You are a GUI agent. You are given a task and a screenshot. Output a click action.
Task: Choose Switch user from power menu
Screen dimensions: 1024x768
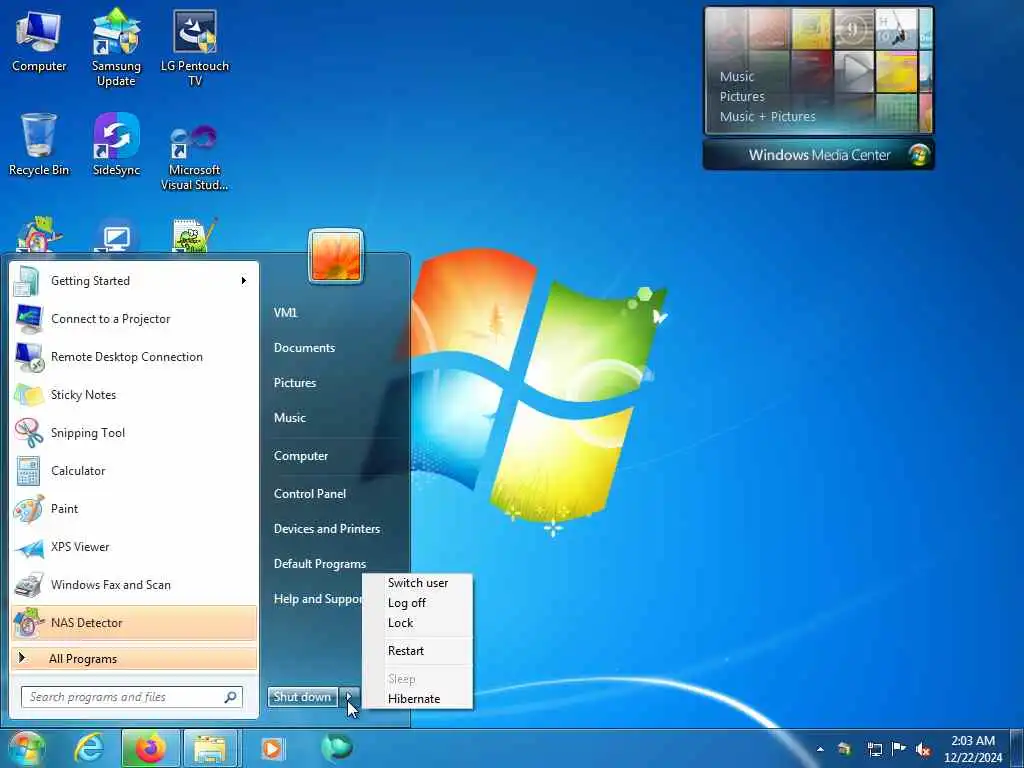pos(418,583)
